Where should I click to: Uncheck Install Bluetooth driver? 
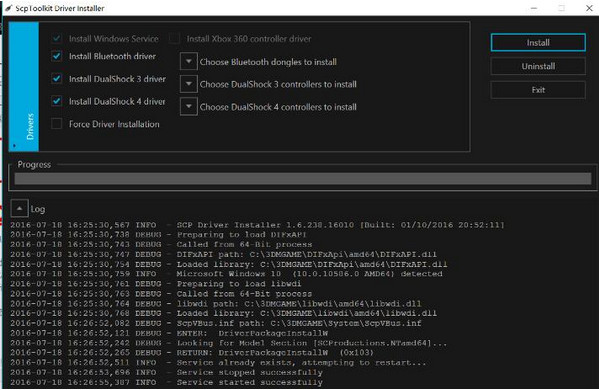click(x=57, y=57)
